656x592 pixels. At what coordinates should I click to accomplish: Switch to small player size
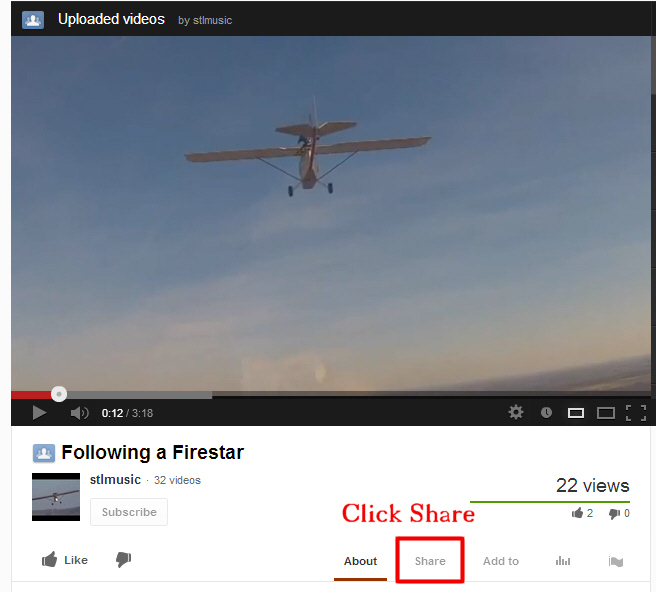tap(576, 413)
